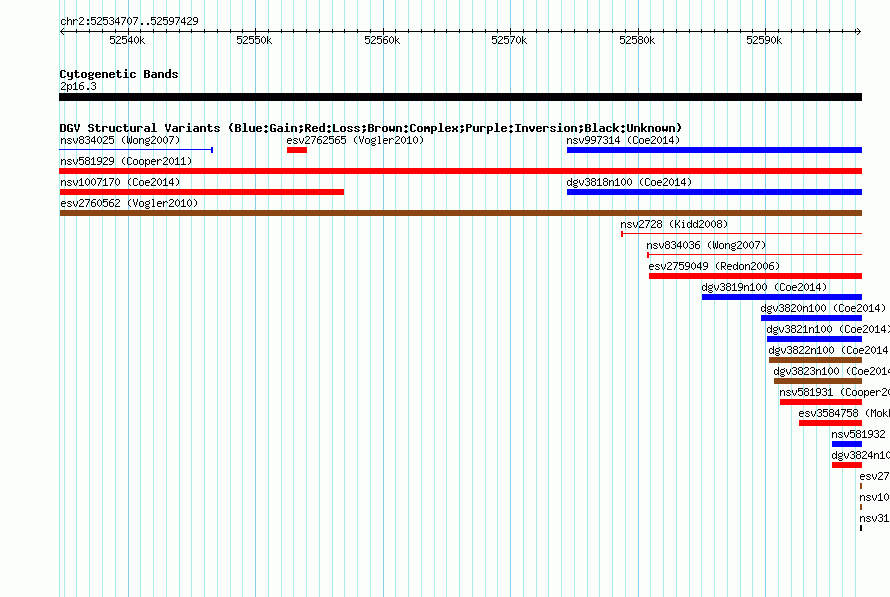
Task: Click the brown dgv3822n100 complex bar
Action: [x=816, y=360]
